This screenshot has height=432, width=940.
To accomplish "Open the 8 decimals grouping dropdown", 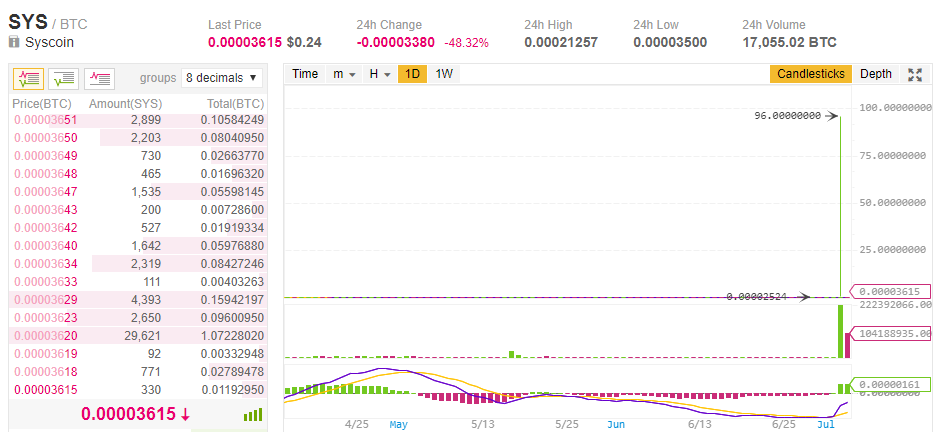I will (x=222, y=77).
